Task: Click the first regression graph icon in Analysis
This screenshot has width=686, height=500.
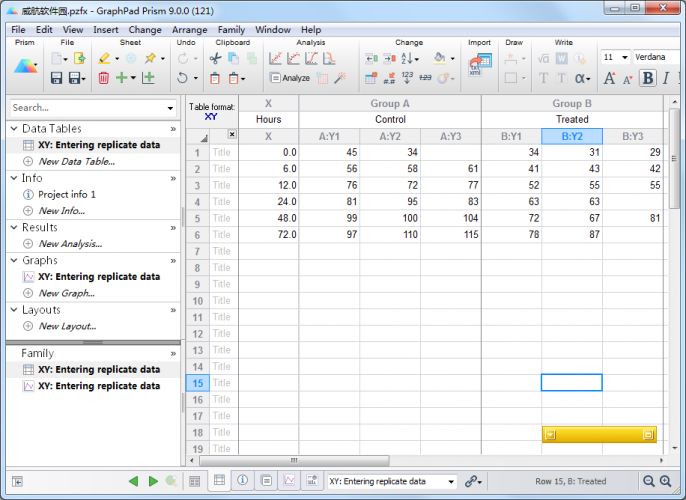Action: 275,59
